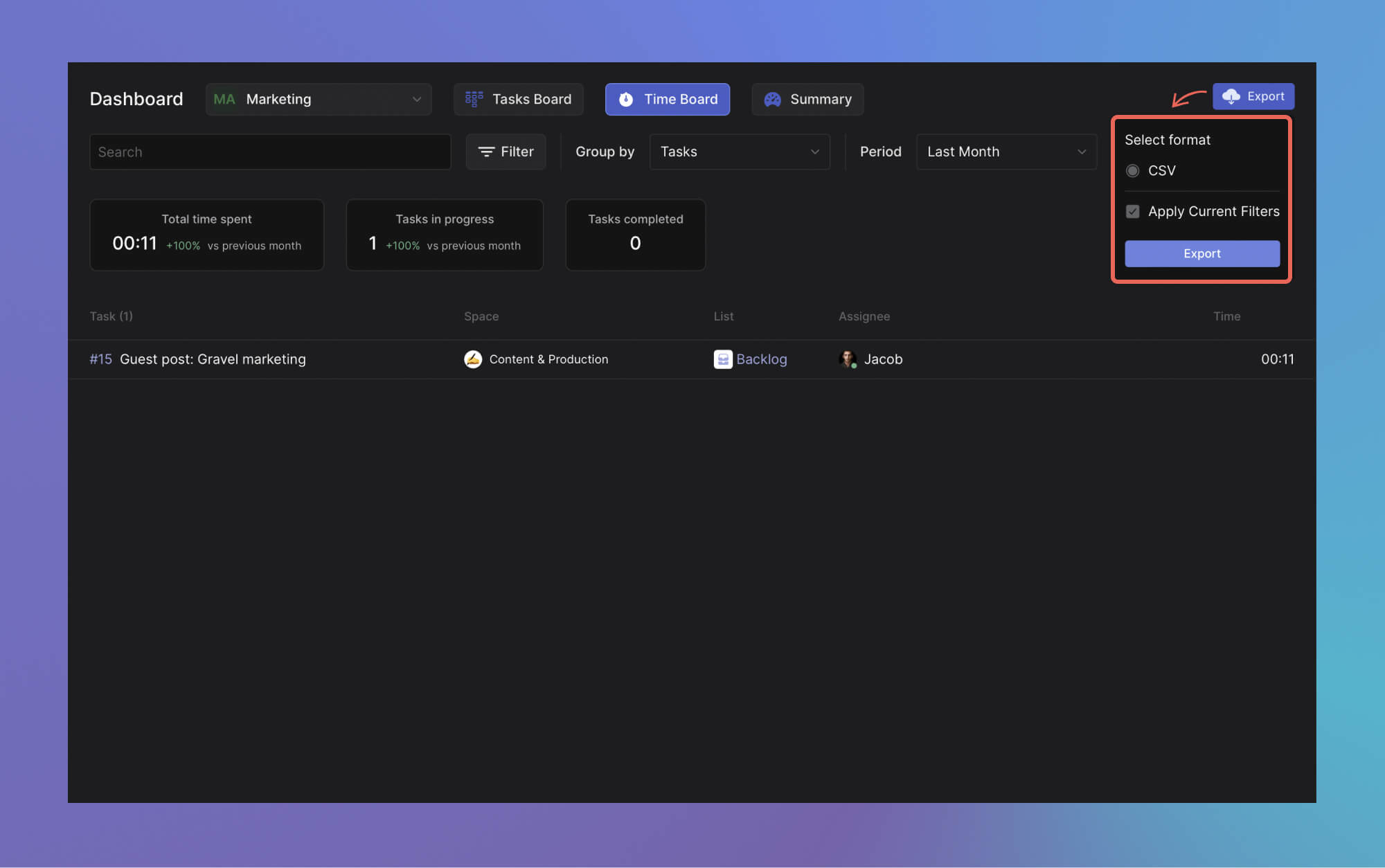Open the Last Month period dropdown
The width and height of the screenshot is (1385, 868).
pos(1006,152)
